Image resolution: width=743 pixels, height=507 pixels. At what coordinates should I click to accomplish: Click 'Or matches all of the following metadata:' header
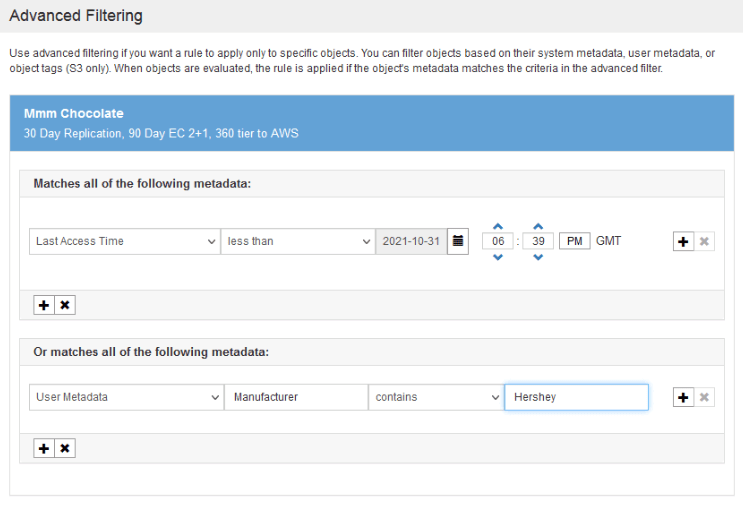coord(151,352)
